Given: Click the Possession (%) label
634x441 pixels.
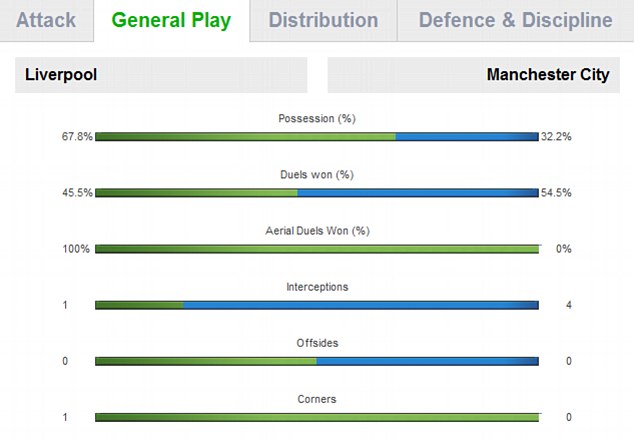Looking at the screenshot, I should point(317,118).
